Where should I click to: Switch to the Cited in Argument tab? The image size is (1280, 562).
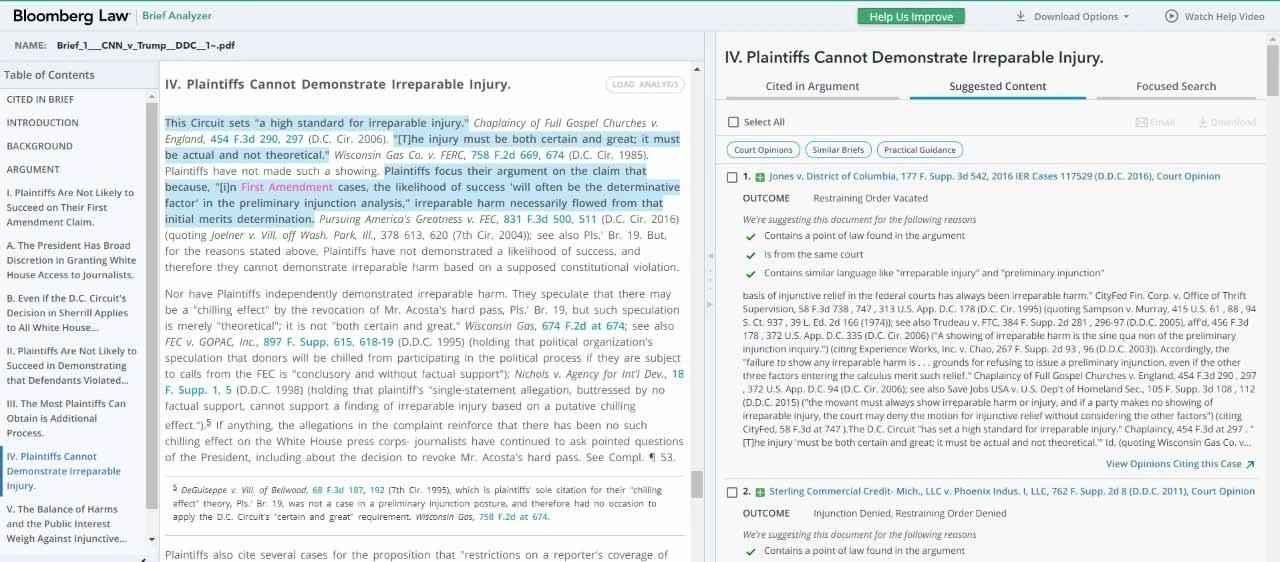(812, 86)
